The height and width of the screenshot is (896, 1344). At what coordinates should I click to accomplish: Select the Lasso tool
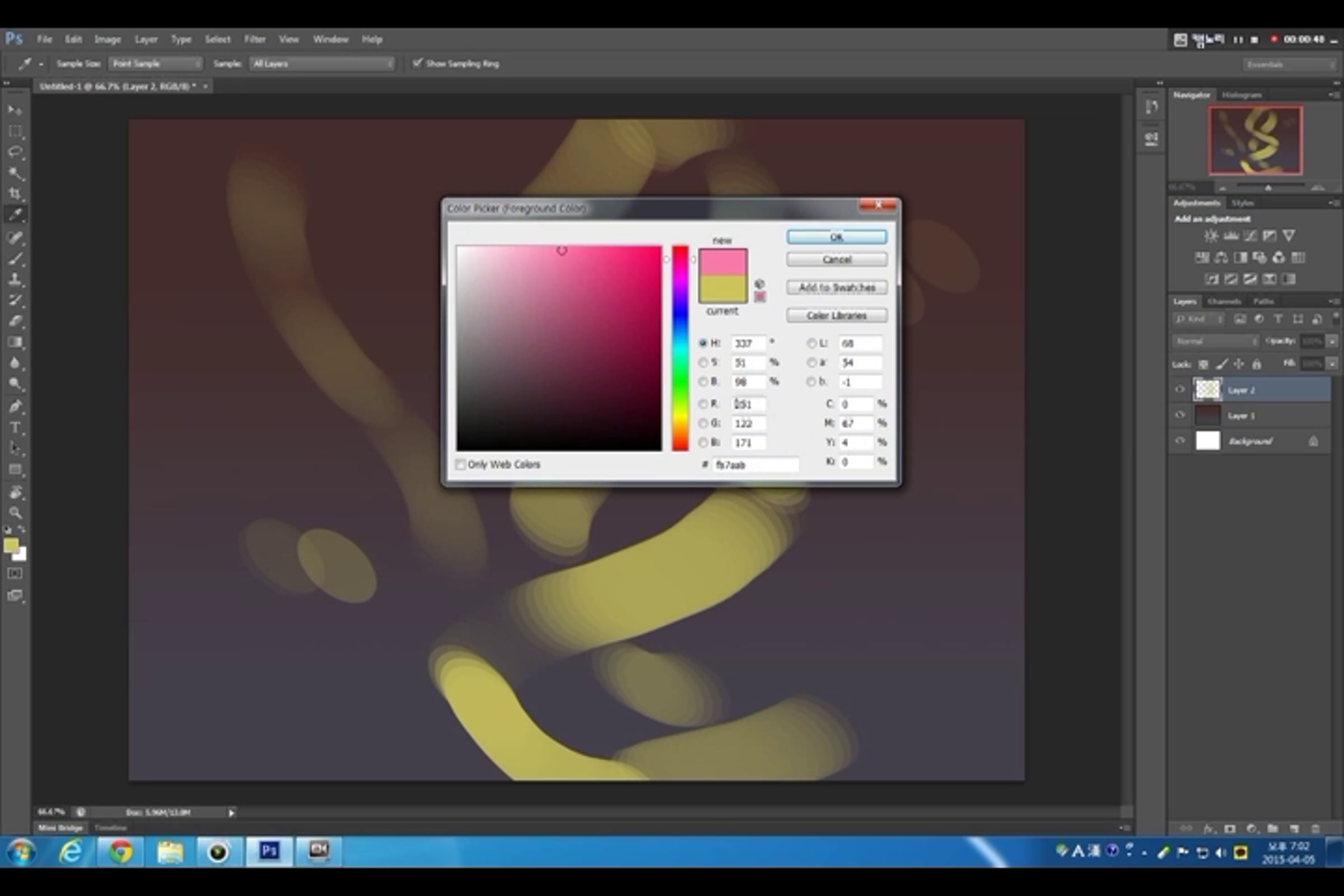[x=16, y=152]
